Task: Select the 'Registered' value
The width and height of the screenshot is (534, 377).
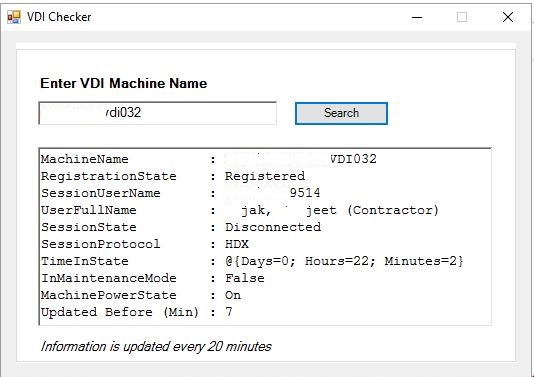Action: coord(265,176)
